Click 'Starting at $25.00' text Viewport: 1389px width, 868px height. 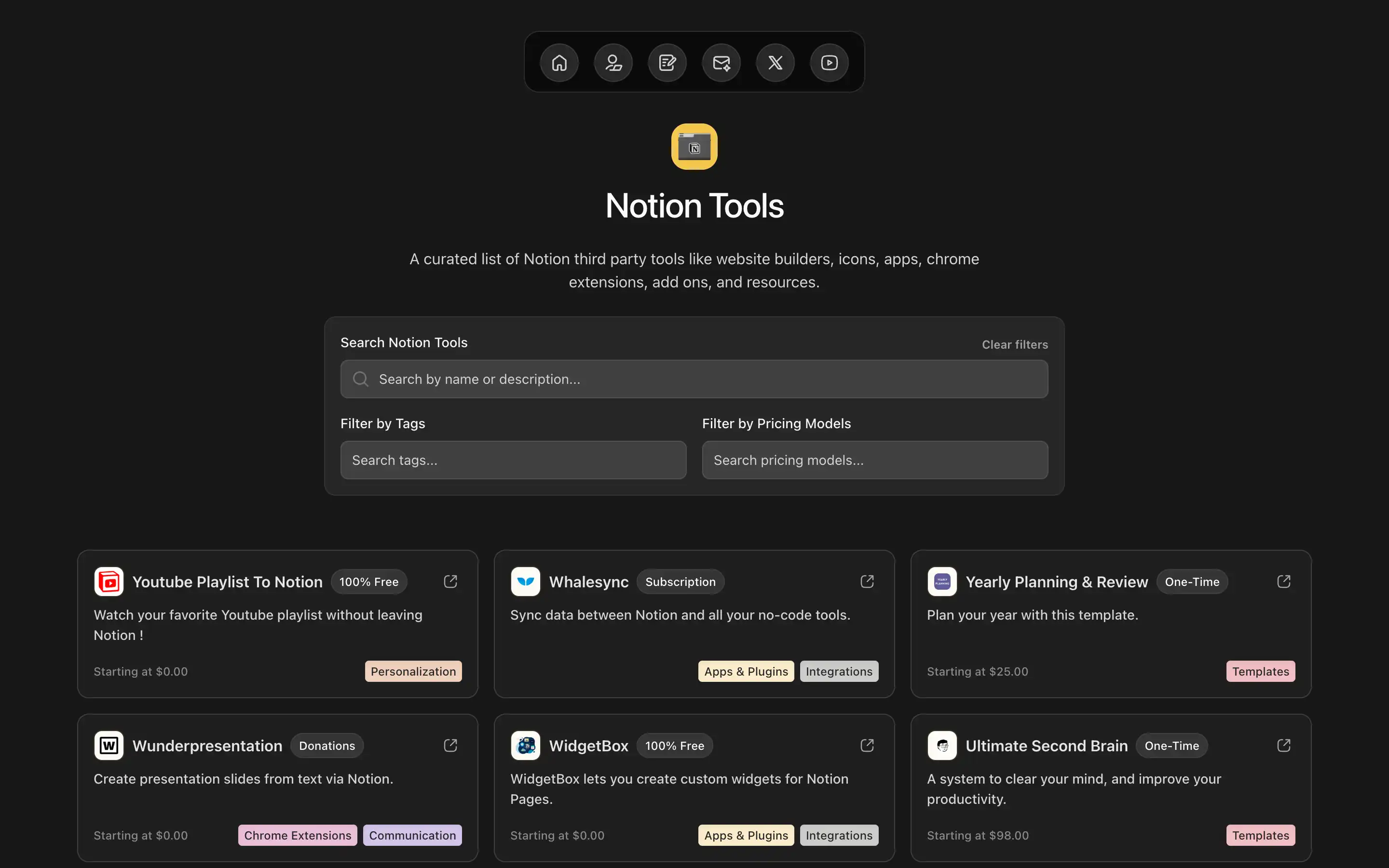978,671
